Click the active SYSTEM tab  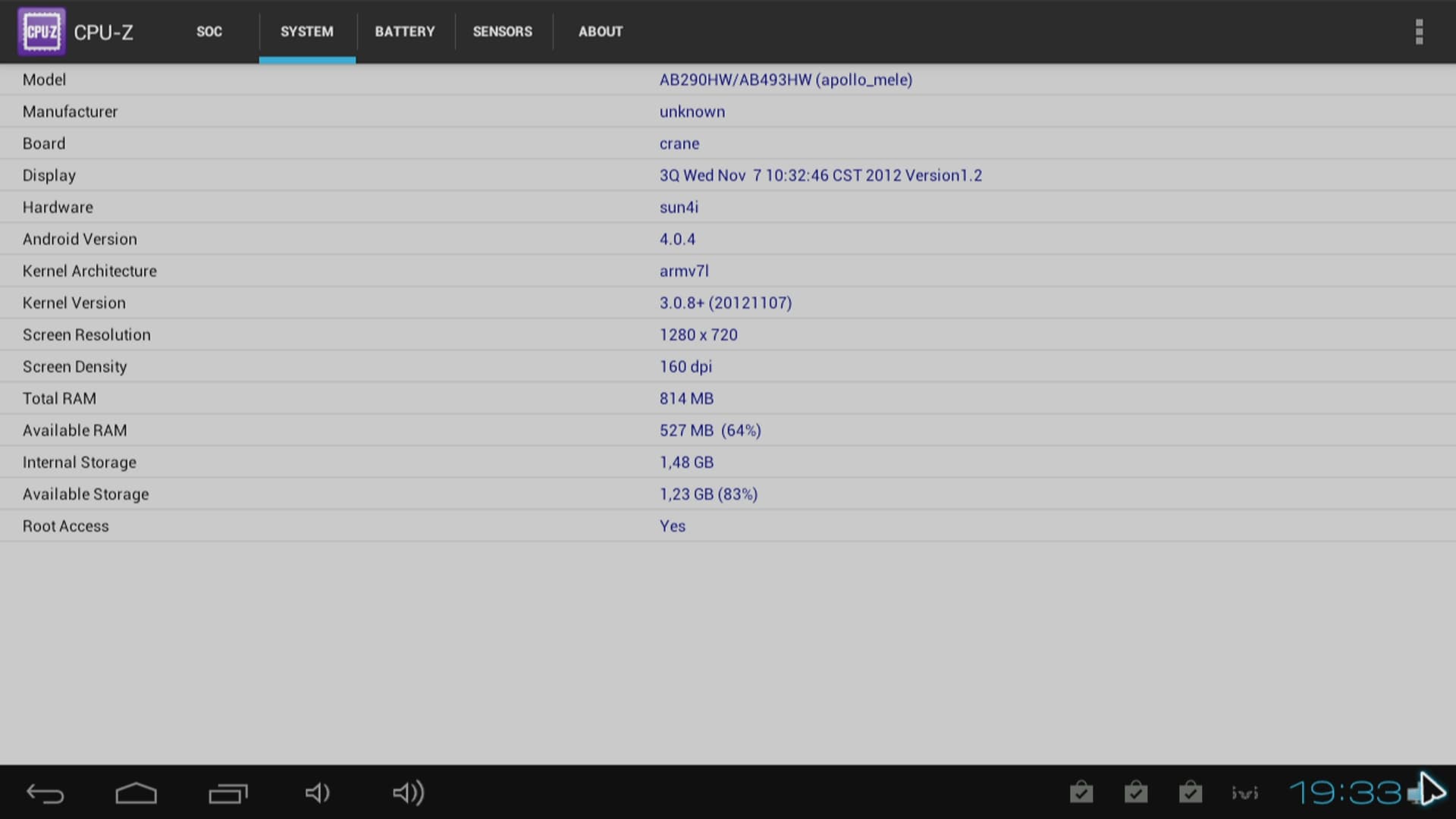(x=307, y=32)
